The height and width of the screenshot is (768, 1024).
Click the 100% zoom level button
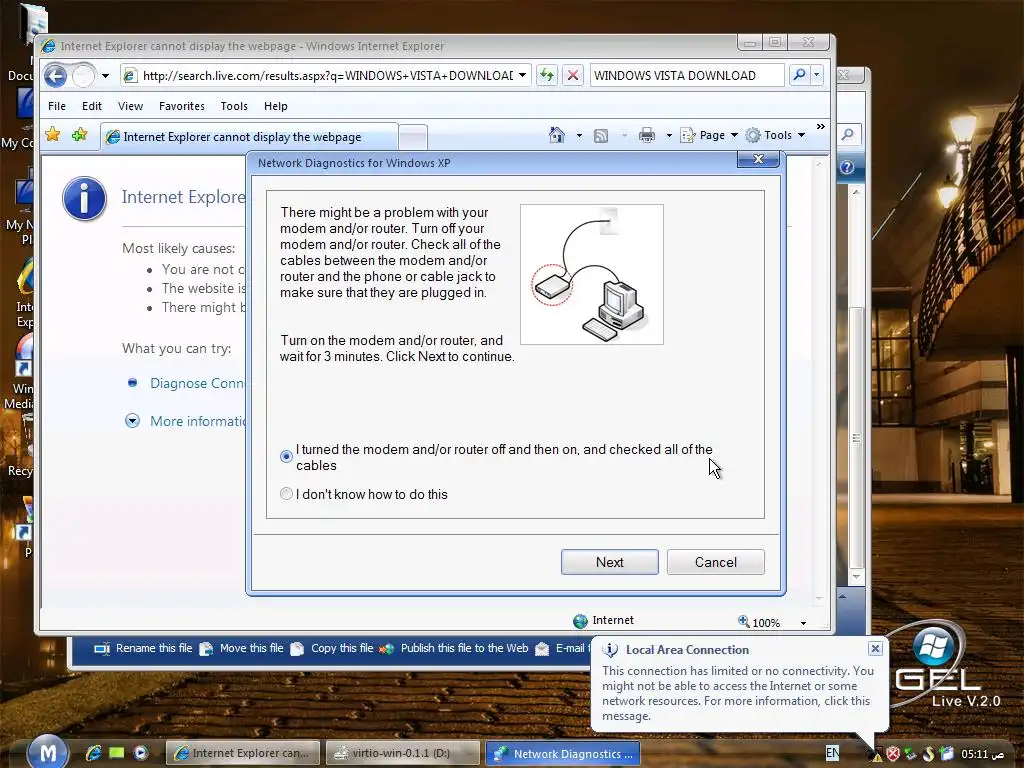pos(760,622)
